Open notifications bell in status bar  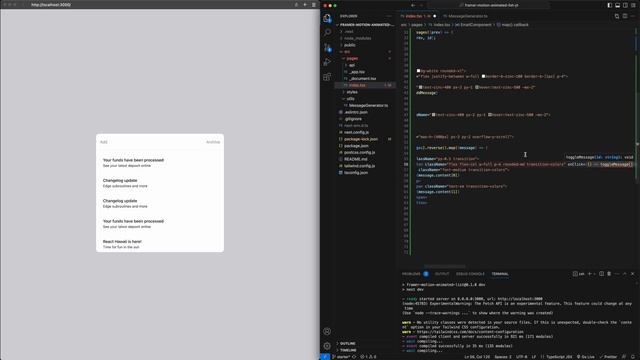633,357
